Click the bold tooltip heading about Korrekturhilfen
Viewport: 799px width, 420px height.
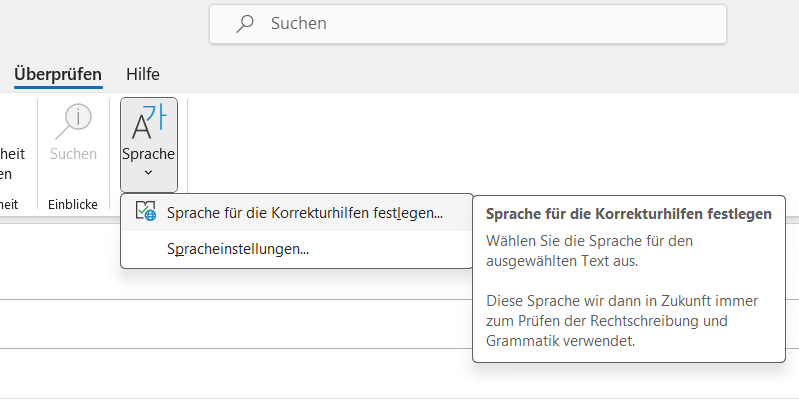628,213
